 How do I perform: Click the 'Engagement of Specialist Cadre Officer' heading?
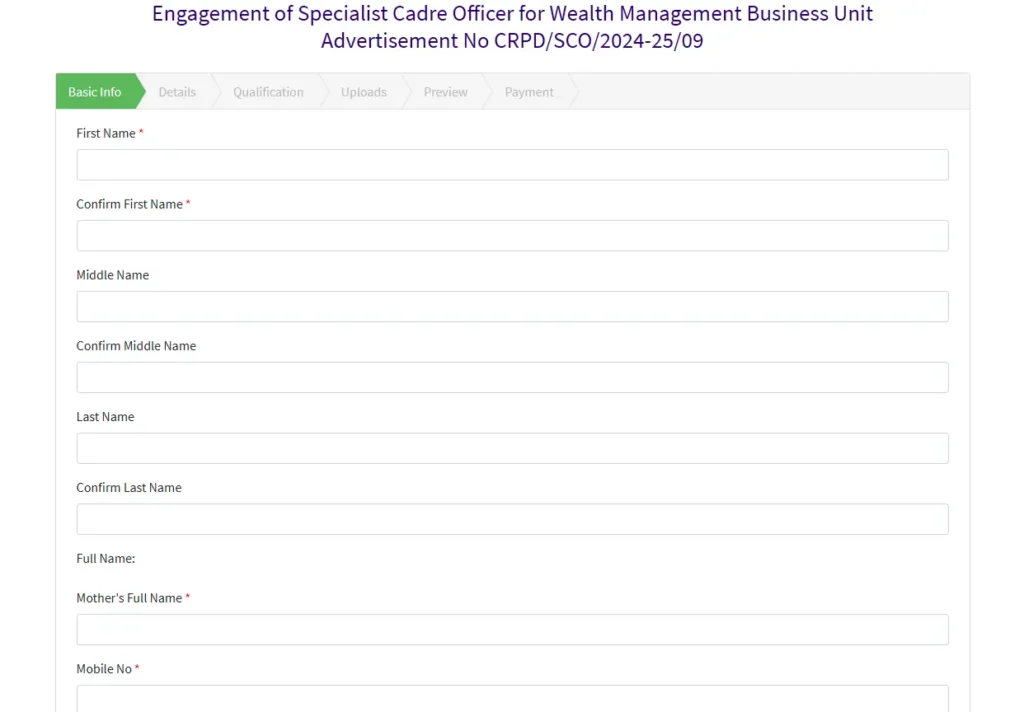(512, 14)
